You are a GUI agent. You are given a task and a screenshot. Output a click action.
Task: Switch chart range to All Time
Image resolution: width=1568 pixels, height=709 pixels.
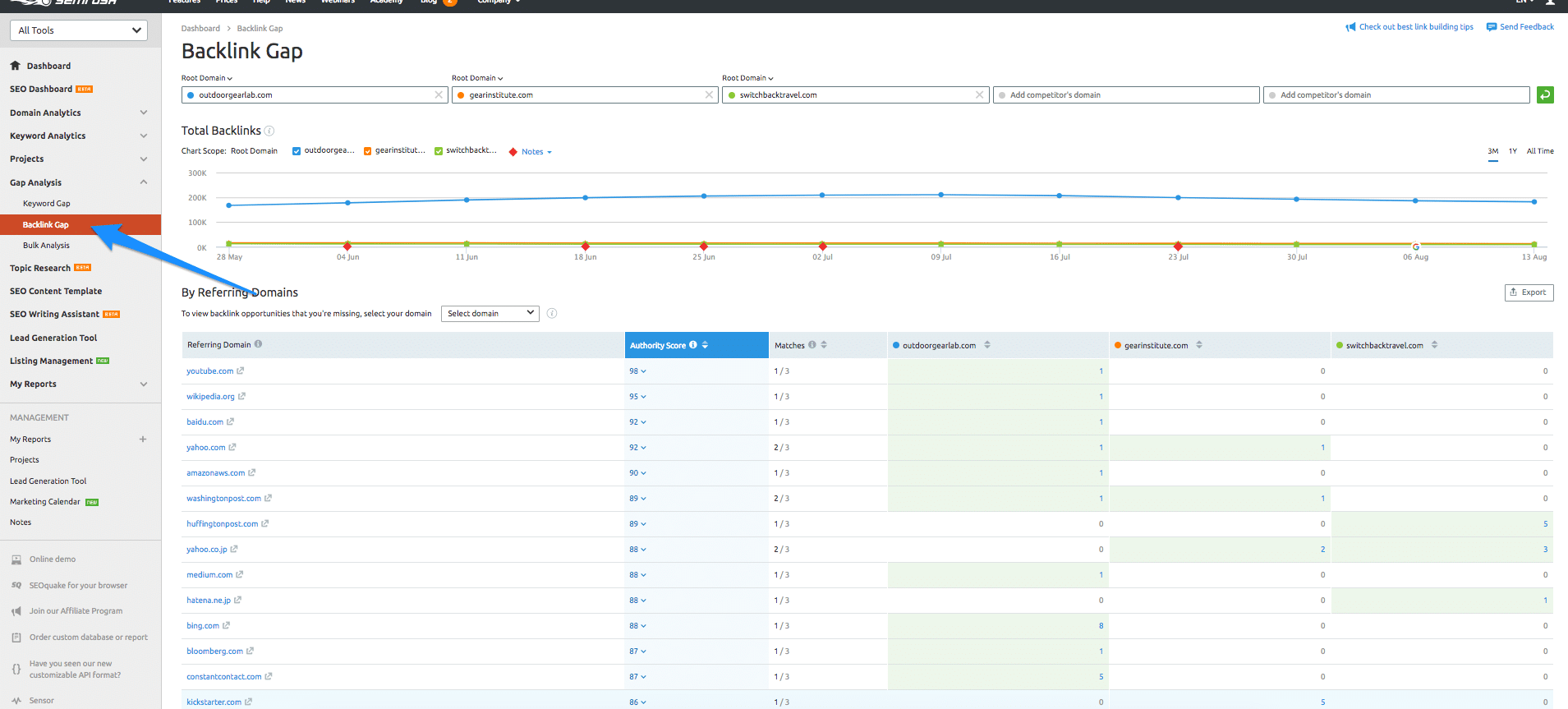coord(1540,151)
